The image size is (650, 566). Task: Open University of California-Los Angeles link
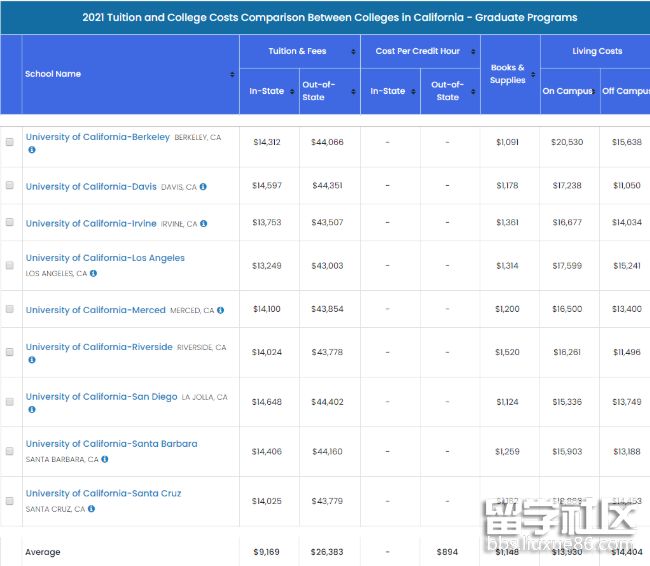coord(105,258)
